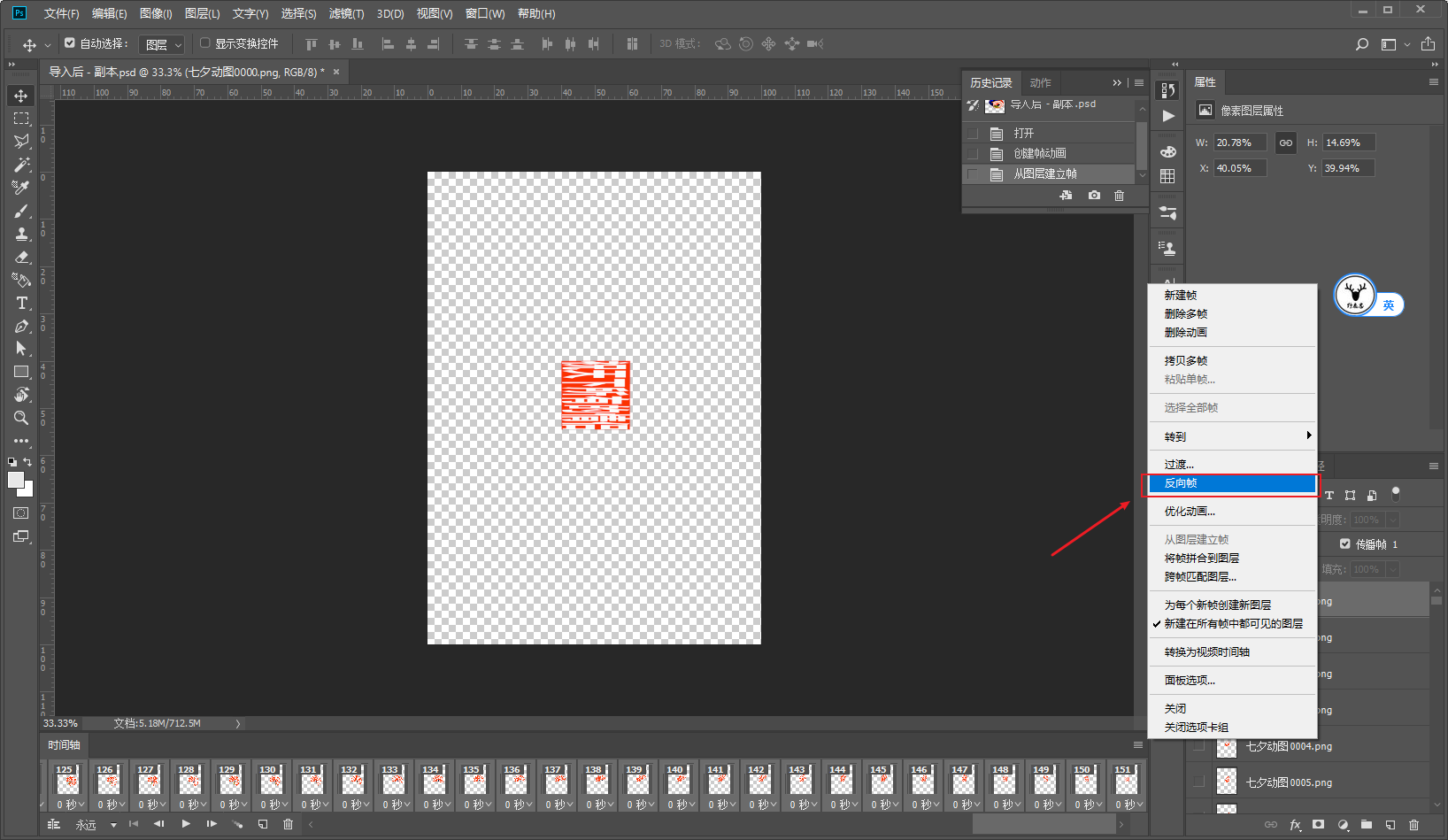Choose 新建帧 from the timeline menu
Viewport: 1448px width, 840px height.
pyautogui.click(x=1232, y=296)
